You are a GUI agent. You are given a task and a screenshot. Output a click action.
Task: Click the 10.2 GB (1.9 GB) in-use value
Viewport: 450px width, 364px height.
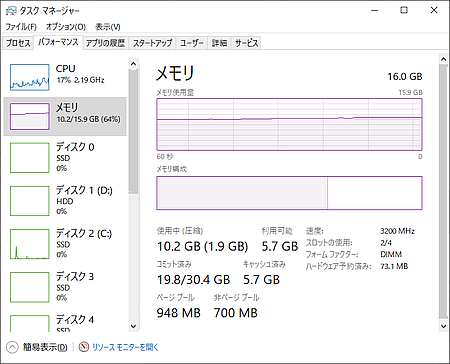coord(202,246)
